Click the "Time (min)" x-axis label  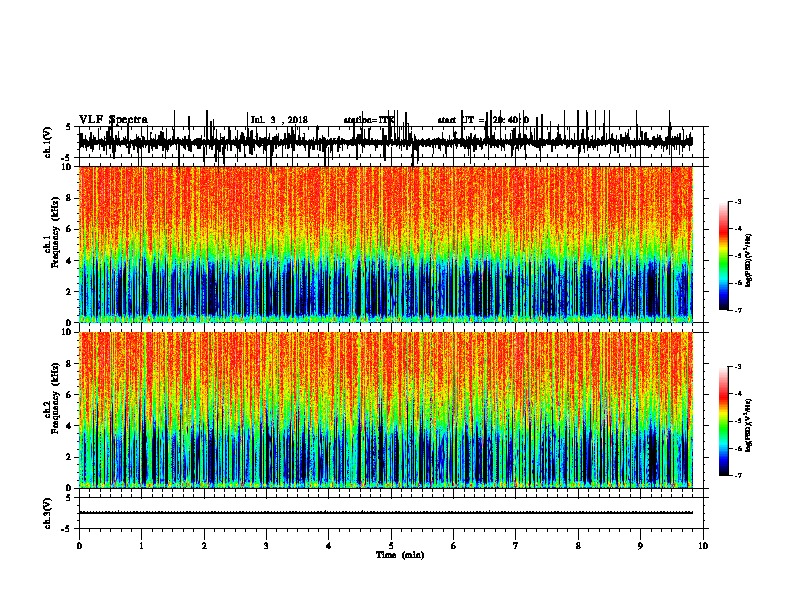click(400, 555)
